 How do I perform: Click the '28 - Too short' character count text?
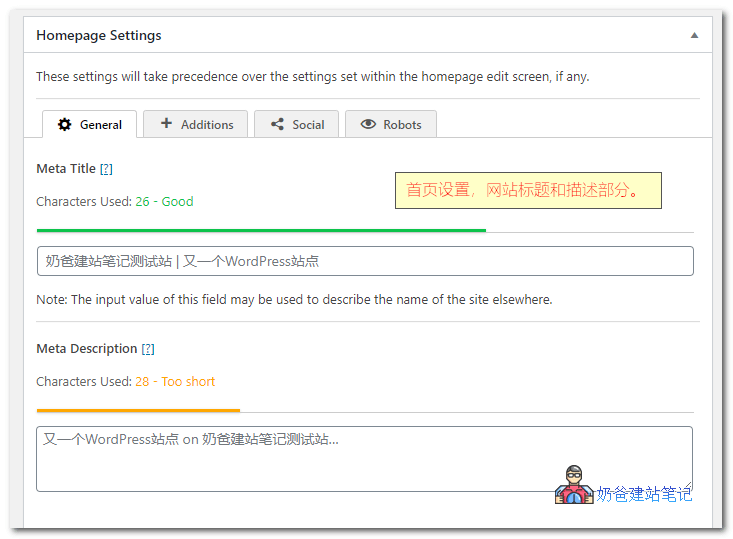[175, 381]
